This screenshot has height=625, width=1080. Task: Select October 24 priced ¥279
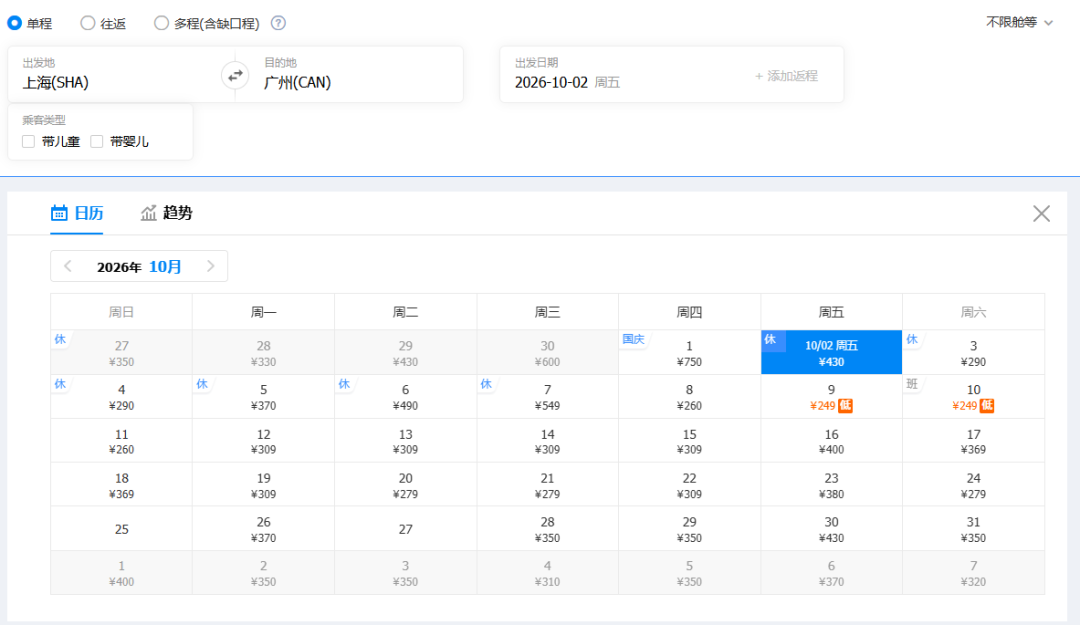(973, 485)
